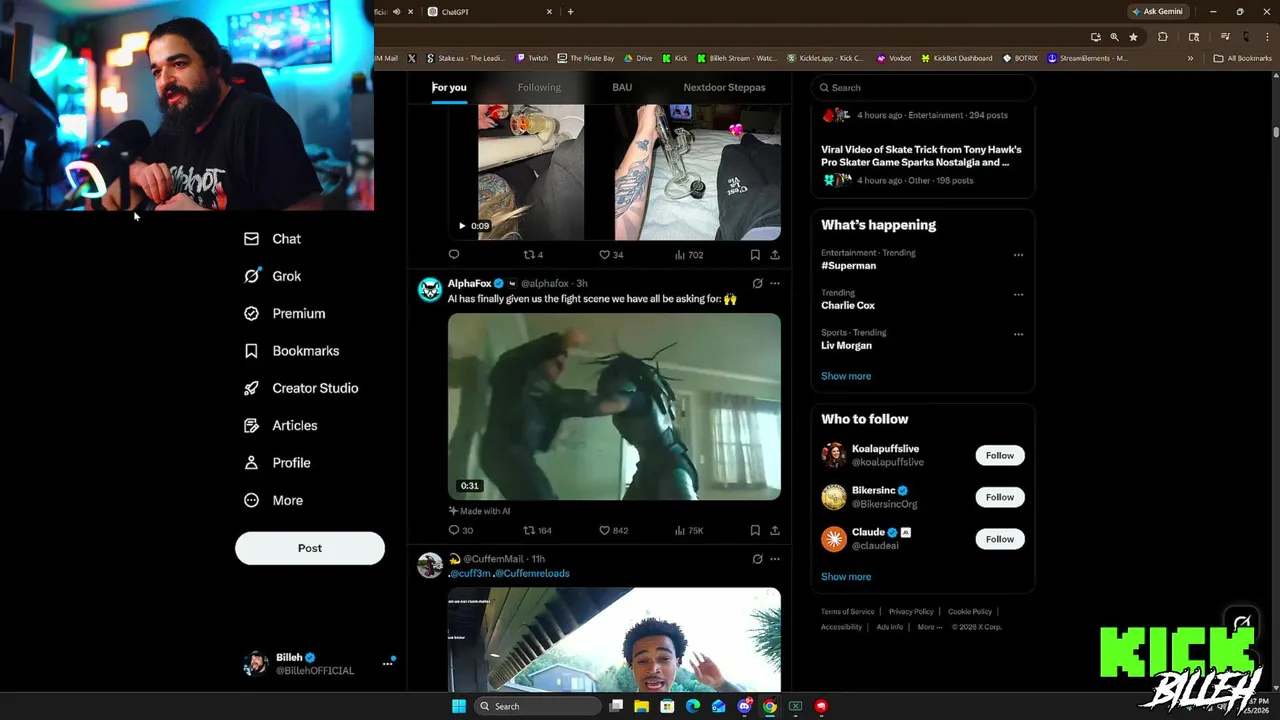Follow Koalapuffslive
The image size is (1280, 720).
pyautogui.click(x=1000, y=455)
